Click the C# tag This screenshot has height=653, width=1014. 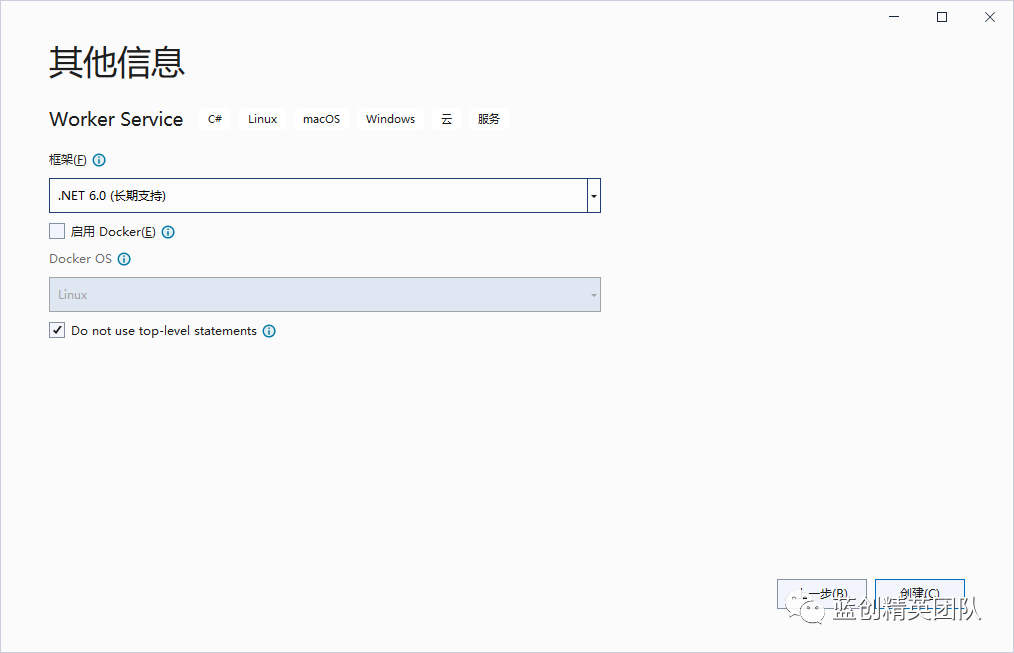[215, 119]
